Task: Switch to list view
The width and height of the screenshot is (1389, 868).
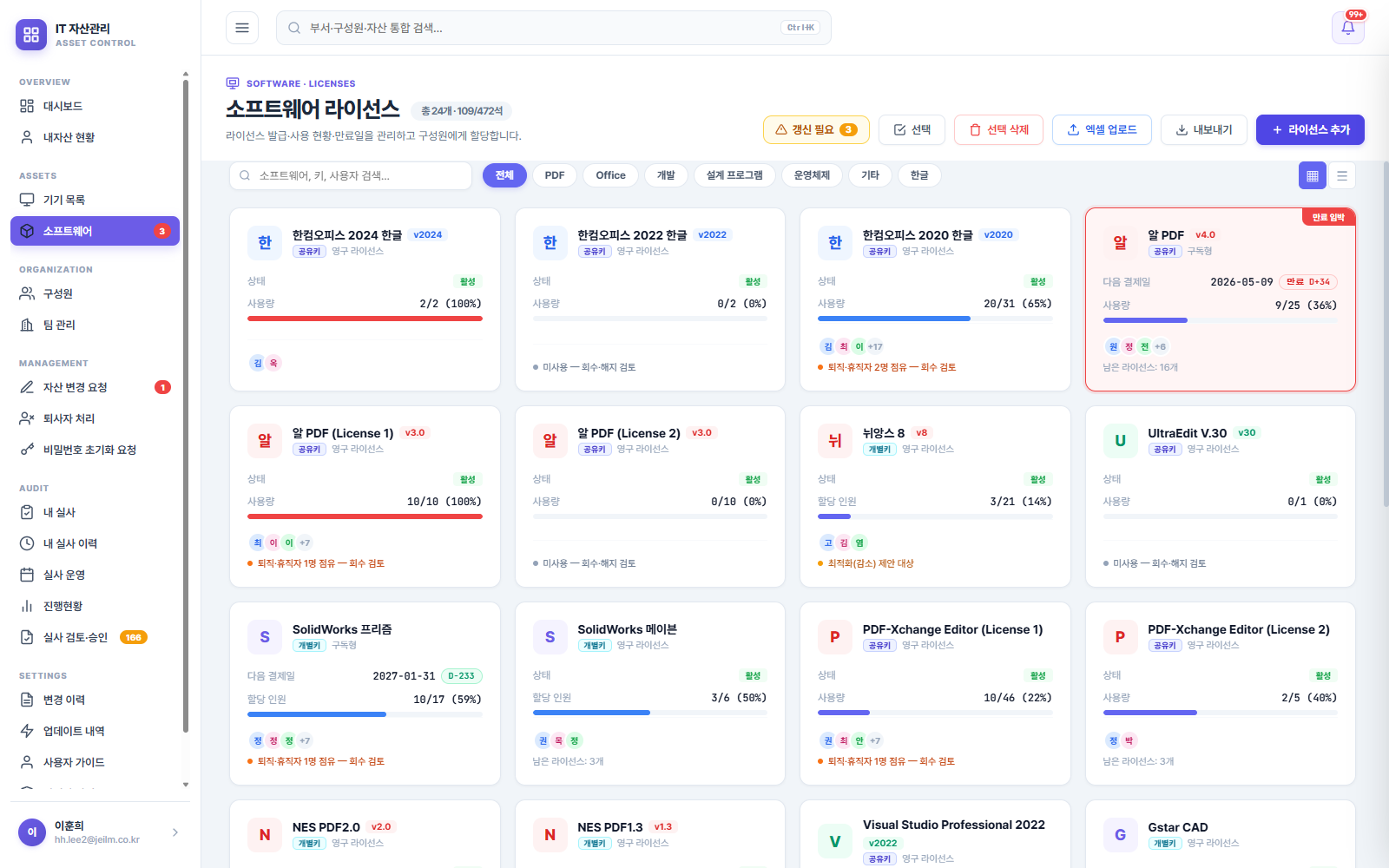Action: tap(1342, 175)
